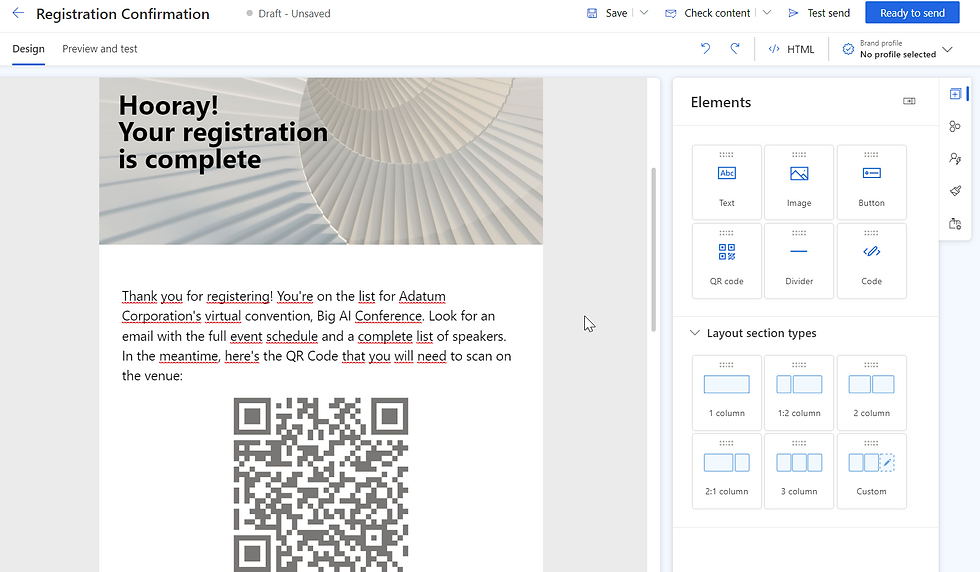The height and width of the screenshot is (572, 980).
Task: Click the Save text button
Action: (x=616, y=13)
